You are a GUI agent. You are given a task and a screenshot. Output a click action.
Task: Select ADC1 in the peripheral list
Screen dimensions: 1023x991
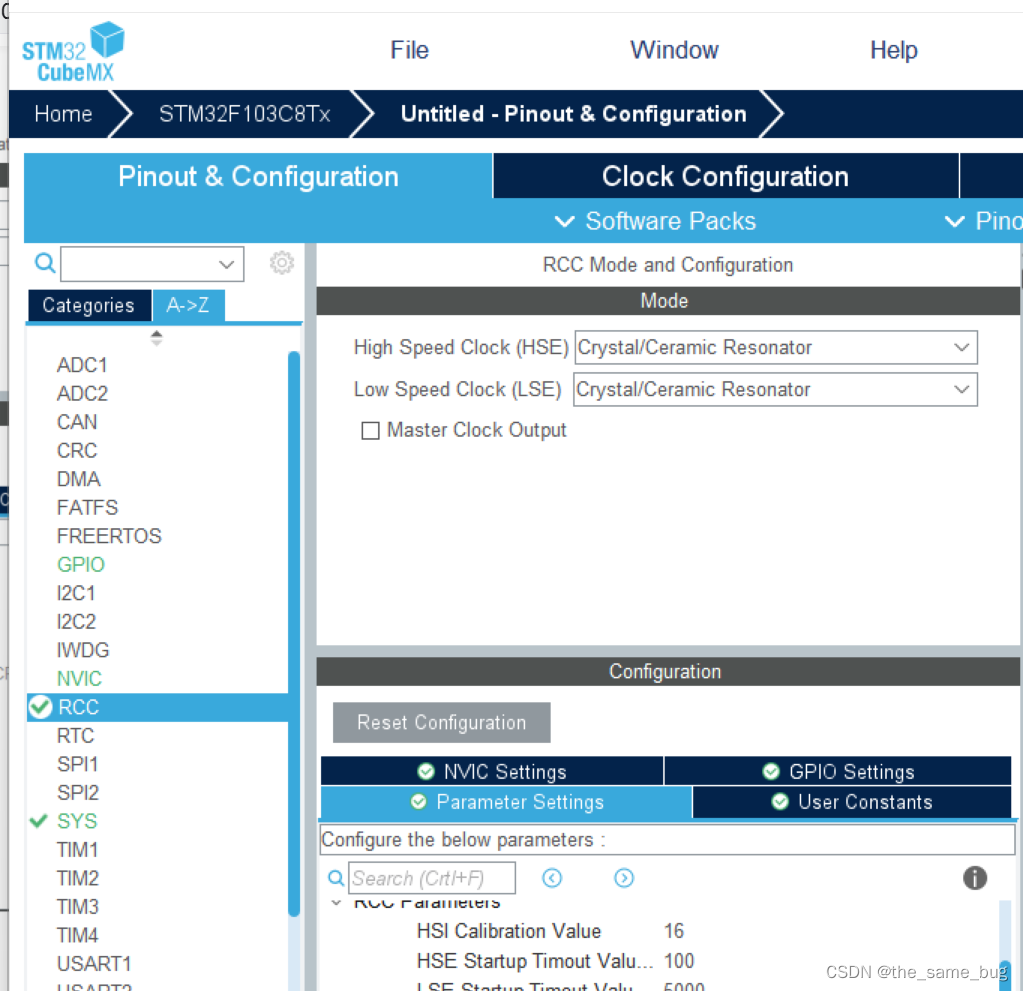[82, 365]
